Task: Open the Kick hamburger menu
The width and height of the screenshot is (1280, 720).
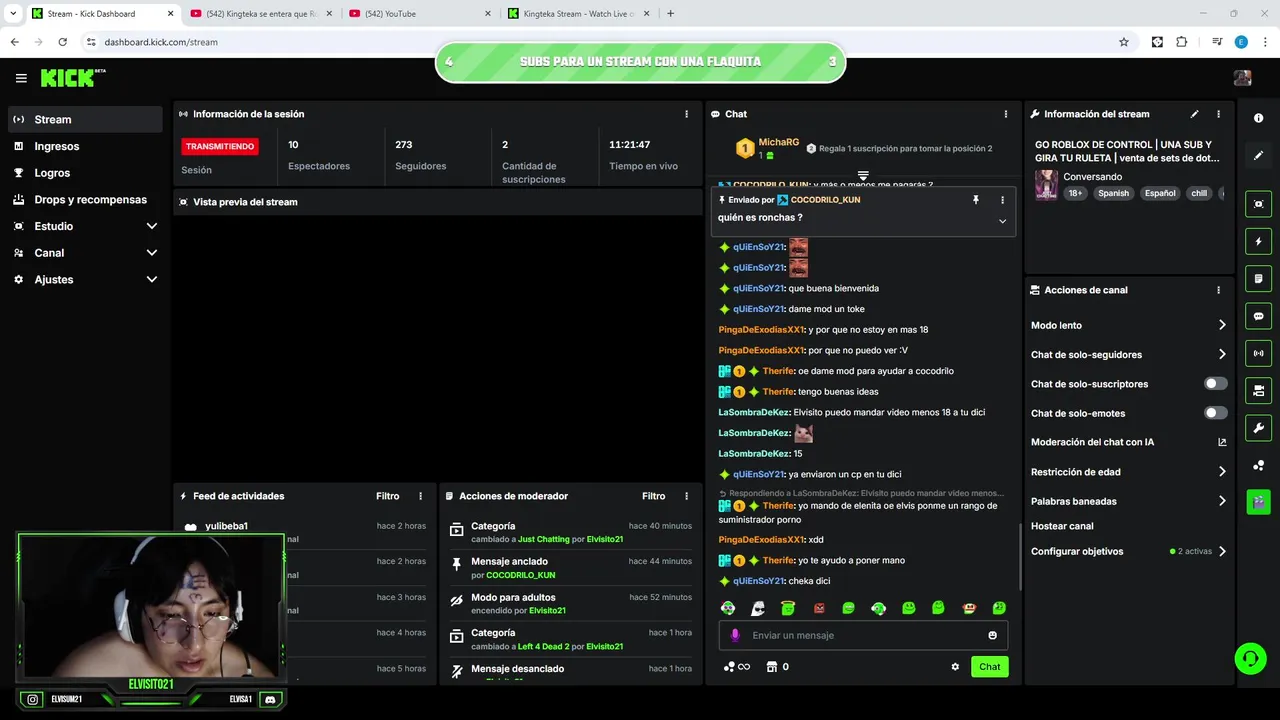Action: tap(21, 78)
